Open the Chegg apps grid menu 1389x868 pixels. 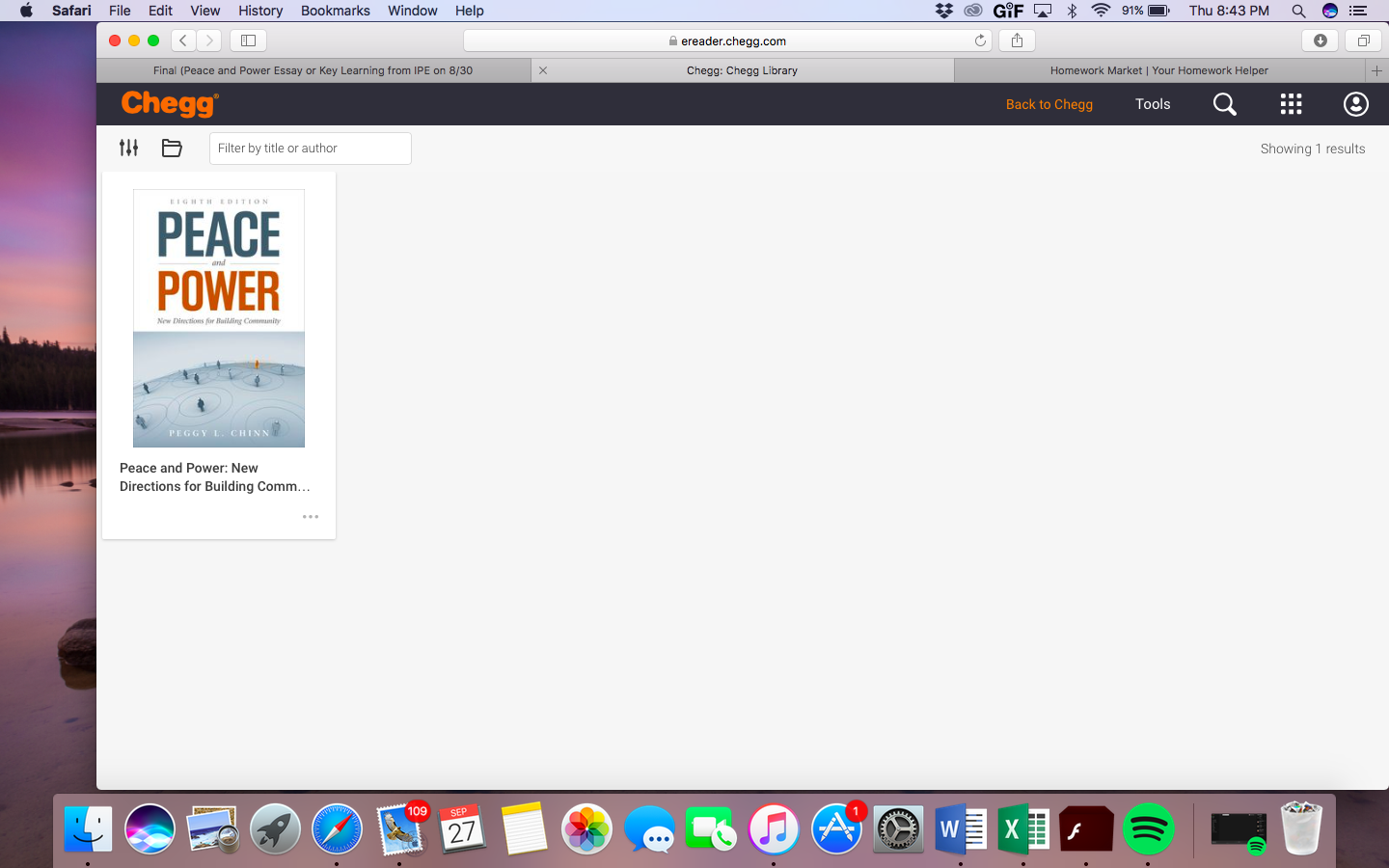pyautogui.click(x=1291, y=104)
